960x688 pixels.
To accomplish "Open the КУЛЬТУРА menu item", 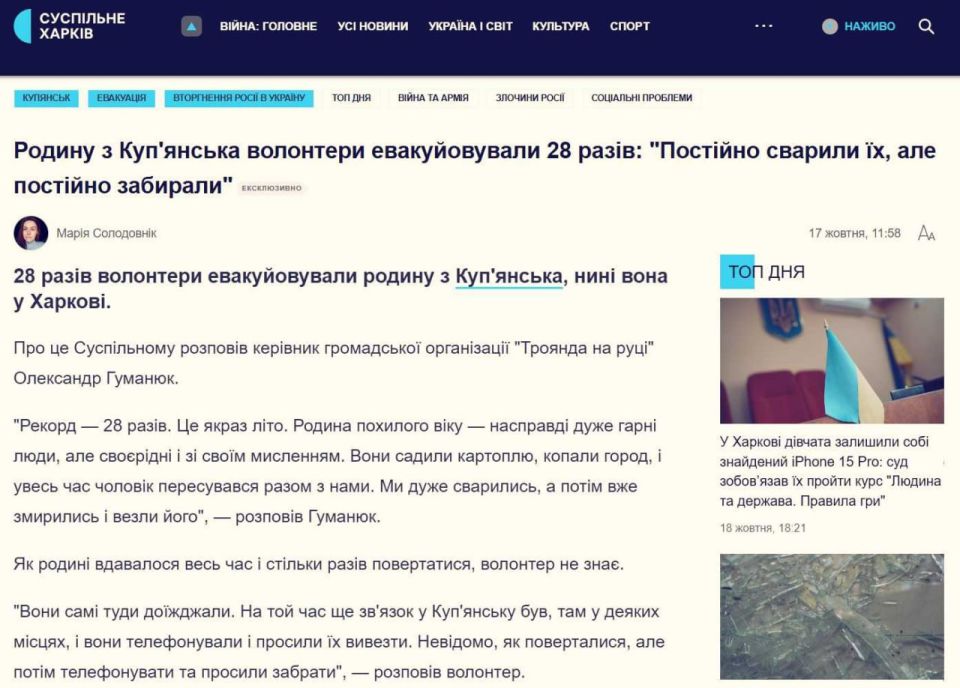I will pyautogui.click(x=564, y=26).
